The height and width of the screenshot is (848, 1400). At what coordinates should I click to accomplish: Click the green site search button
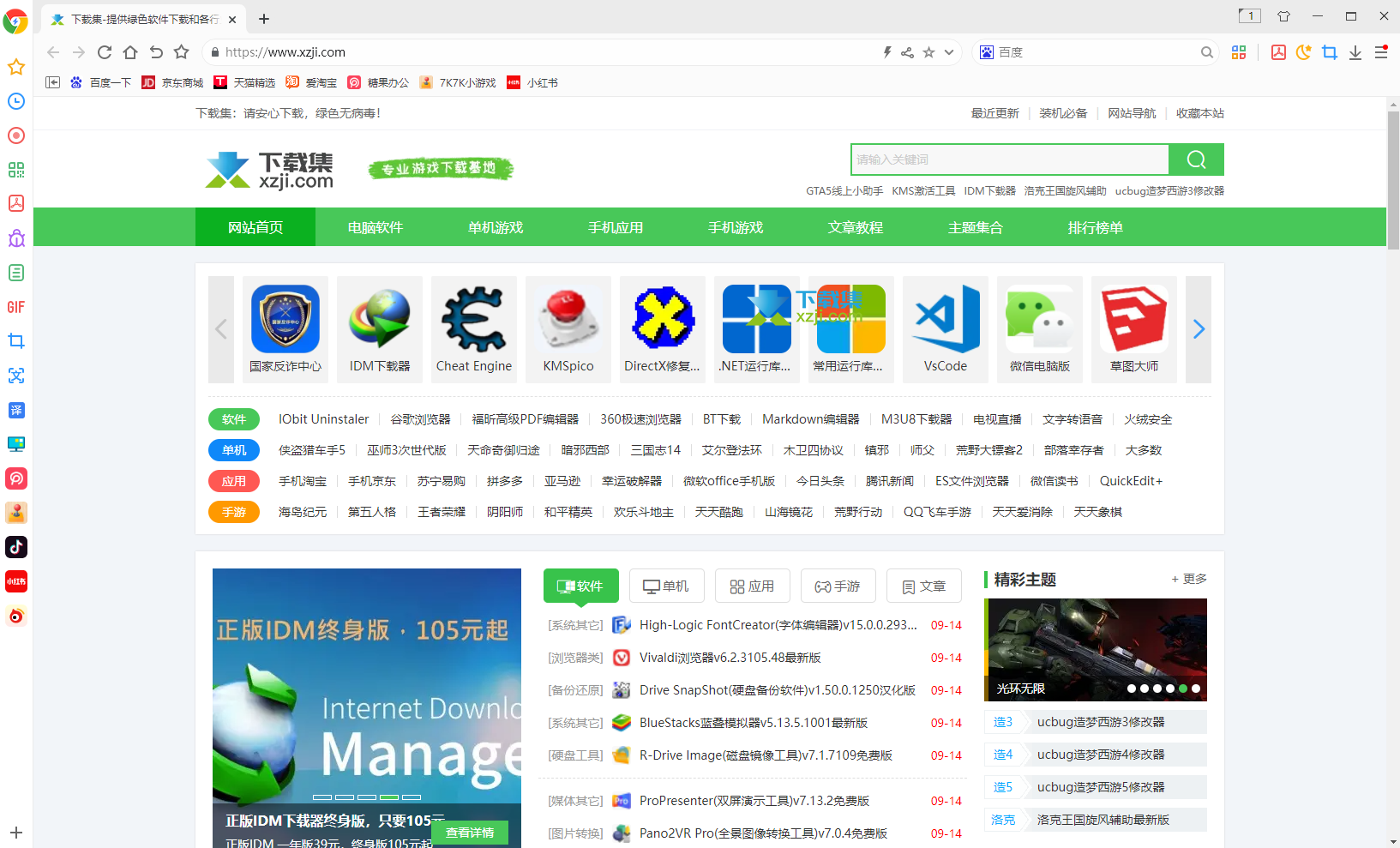click(1197, 159)
